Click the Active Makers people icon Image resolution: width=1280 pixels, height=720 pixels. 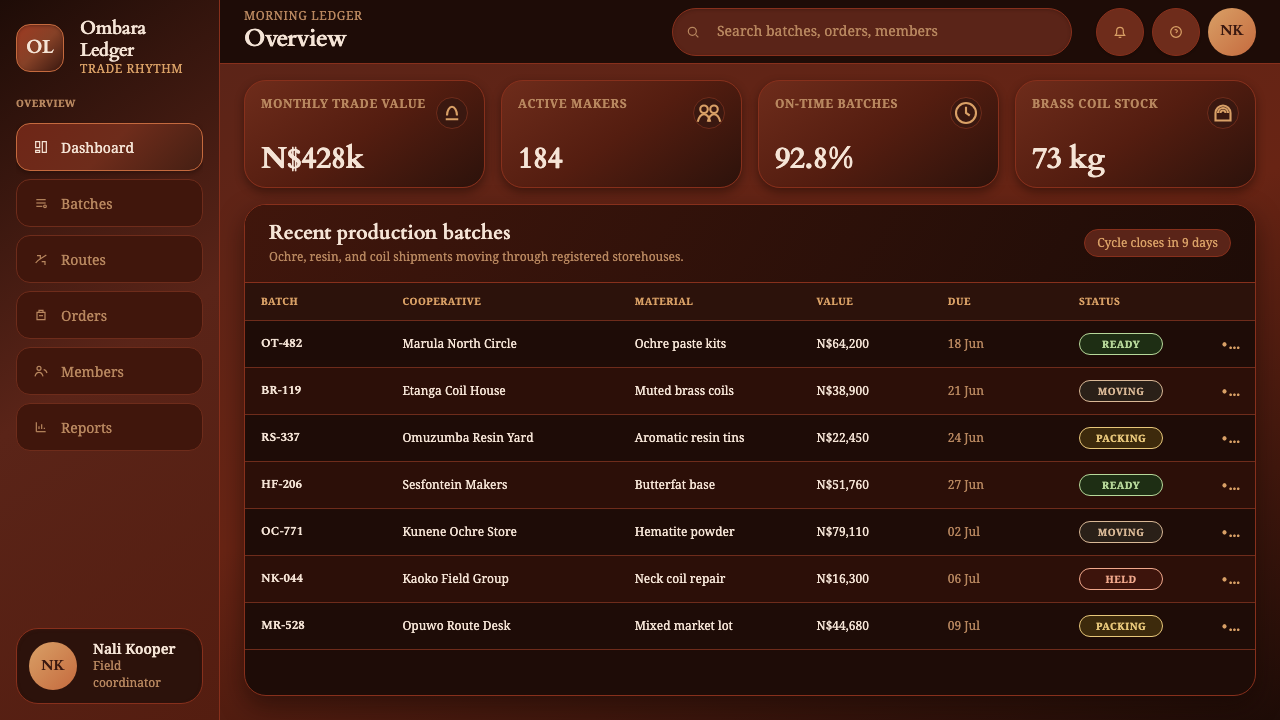click(x=709, y=113)
